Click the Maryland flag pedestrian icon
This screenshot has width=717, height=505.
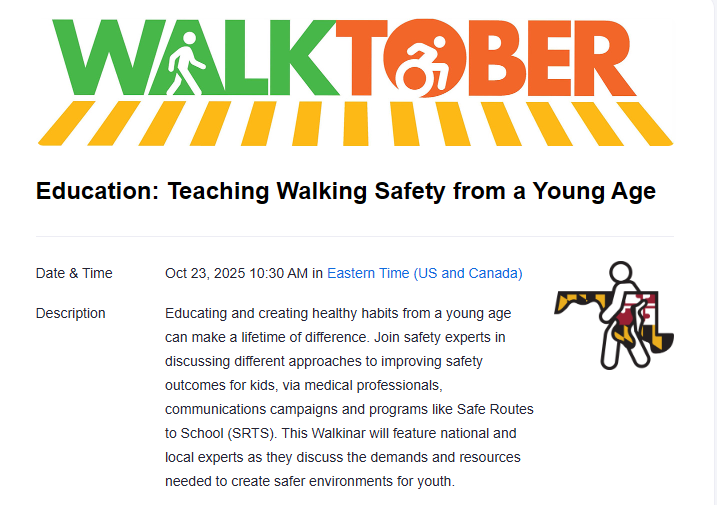(615, 316)
